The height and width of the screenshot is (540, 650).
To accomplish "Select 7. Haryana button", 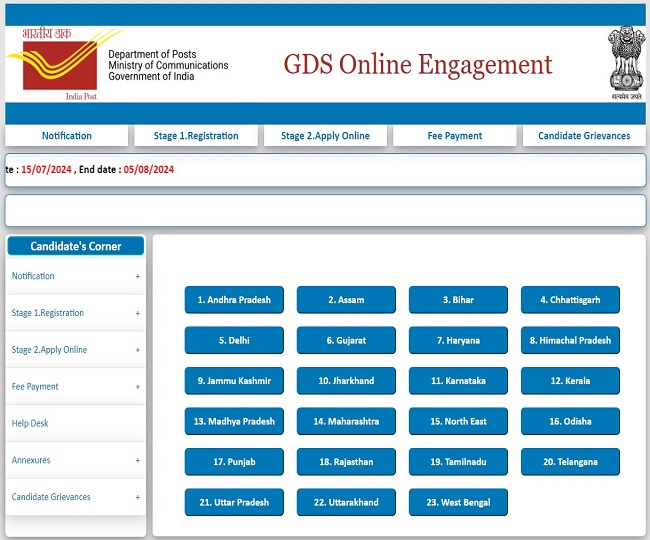I will 458,340.
